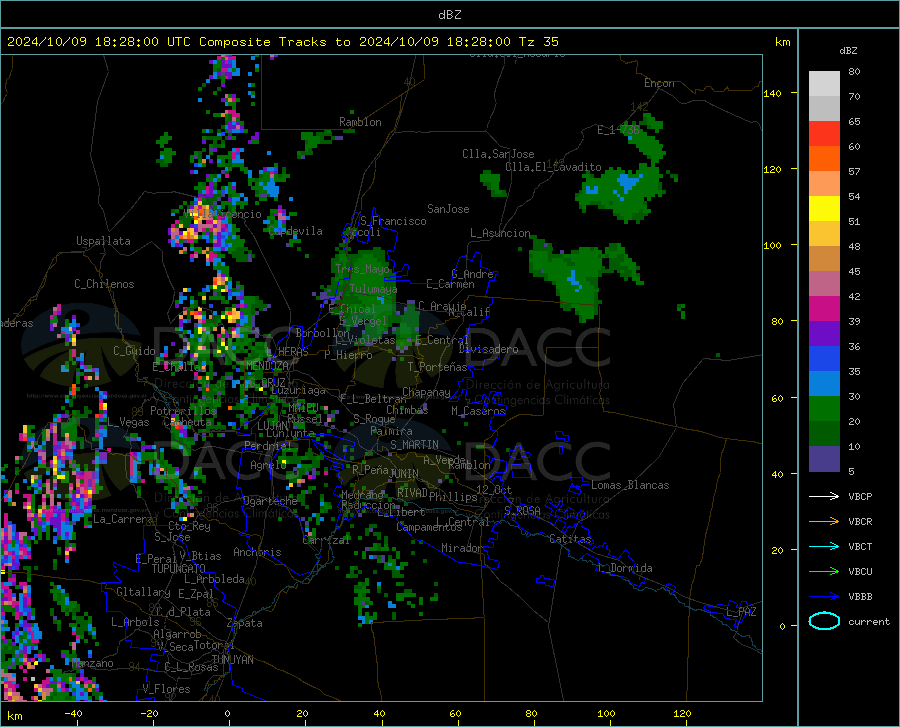Click the 60 tick on vertical axis
The image size is (900, 727).
point(777,398)
